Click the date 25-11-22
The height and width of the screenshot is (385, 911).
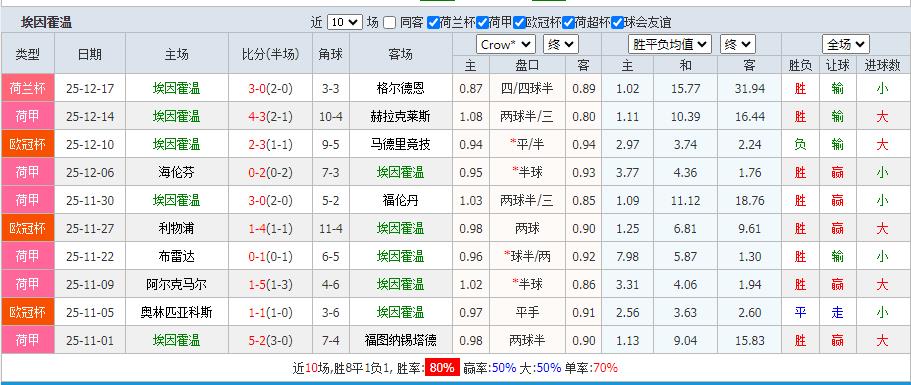click(90, 256)
